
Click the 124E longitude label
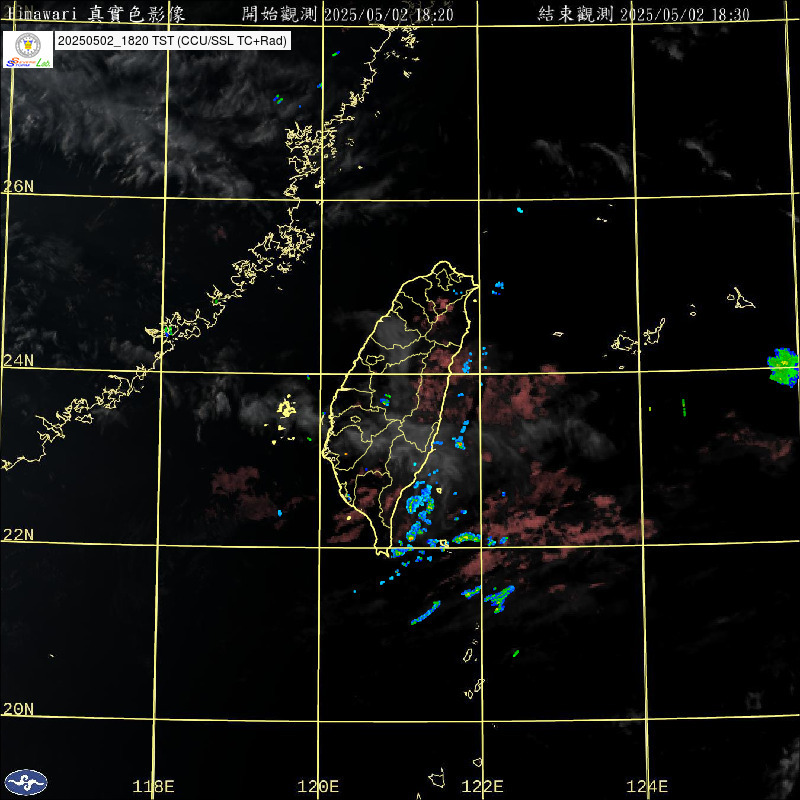pos(647,786)
